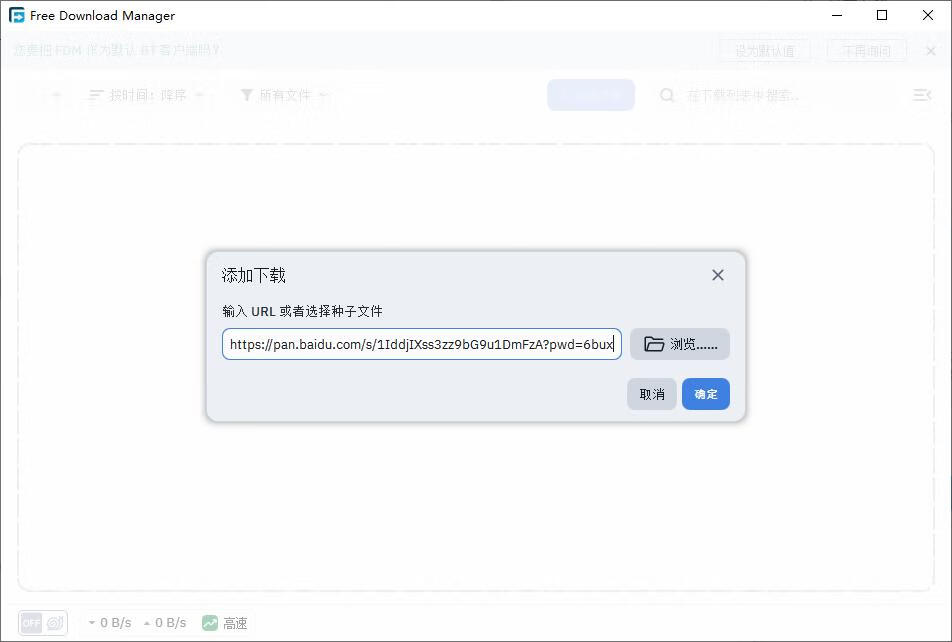Open the browse folder icon in the dialog

pos(653,344)
